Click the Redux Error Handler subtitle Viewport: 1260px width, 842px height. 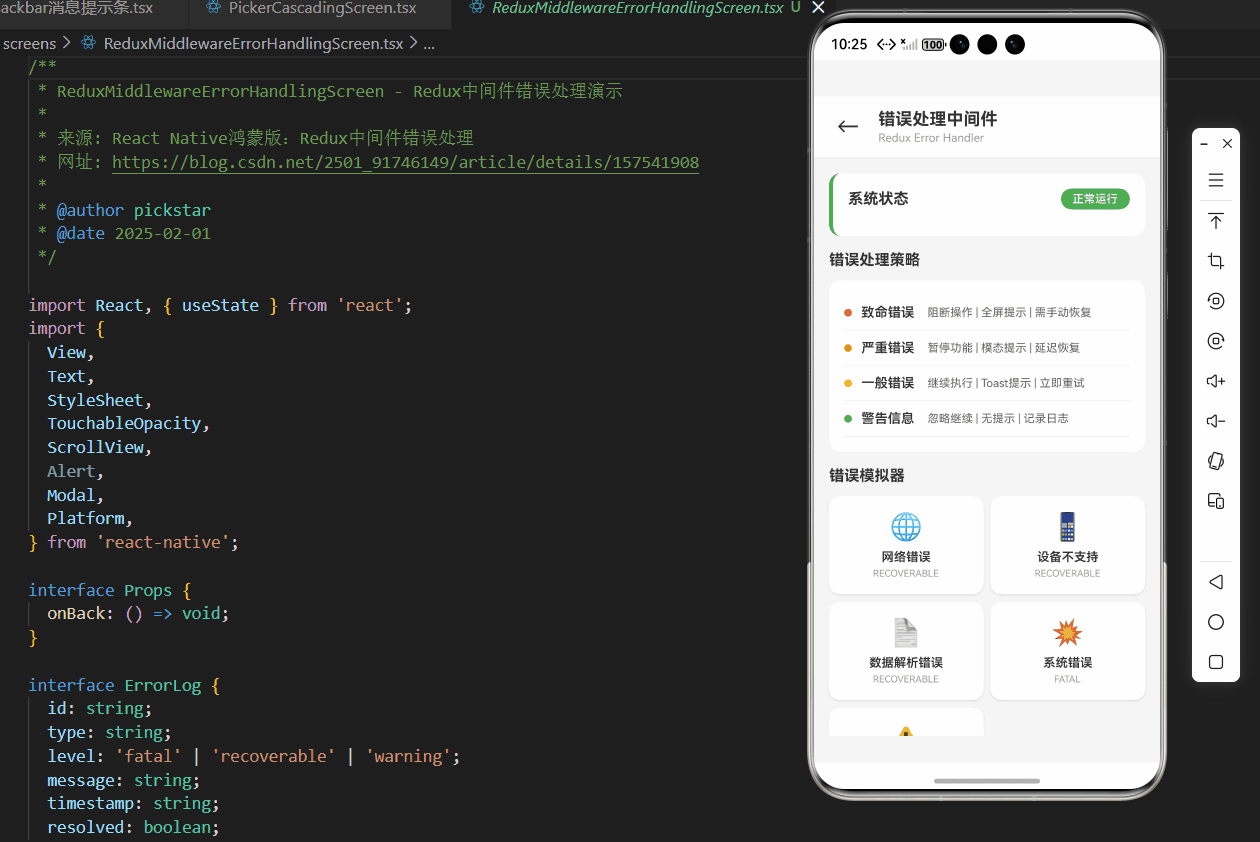pos(931,138)
